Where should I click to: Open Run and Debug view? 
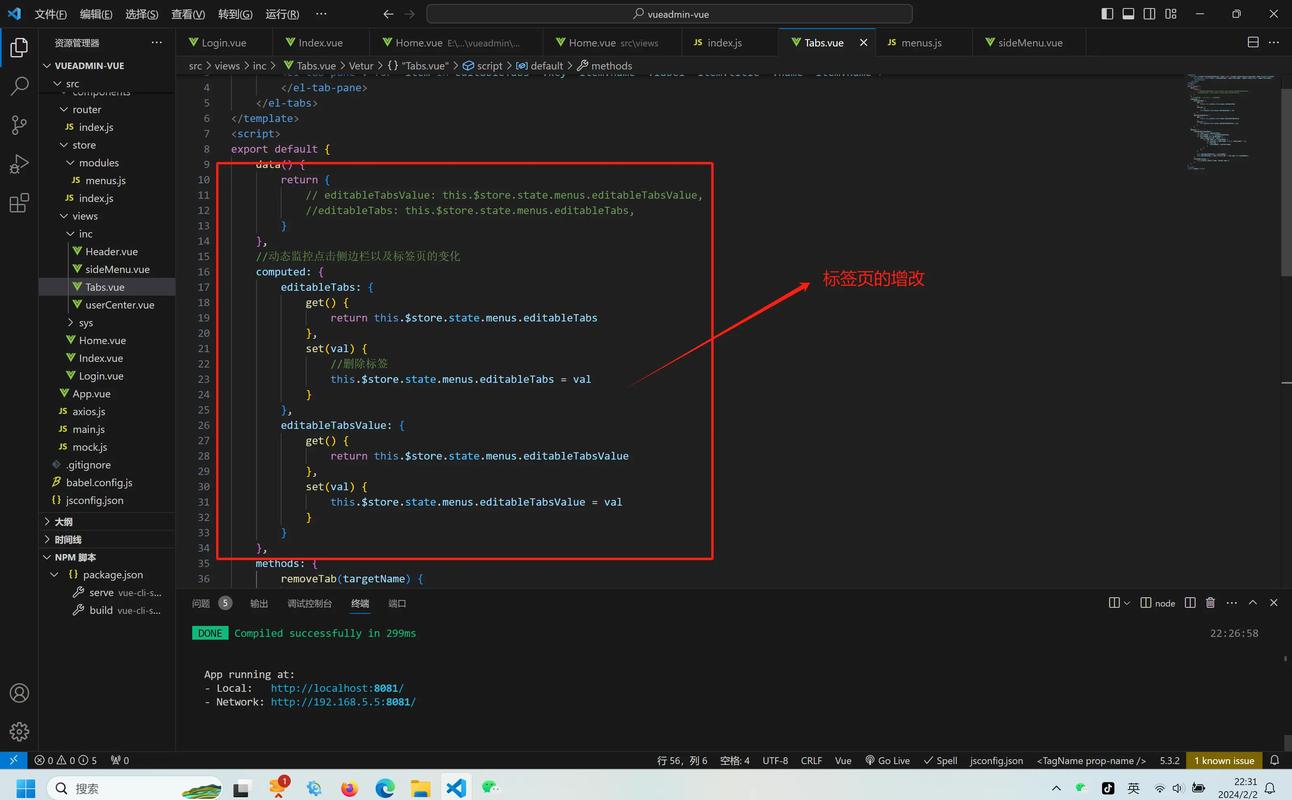[19, 164]
